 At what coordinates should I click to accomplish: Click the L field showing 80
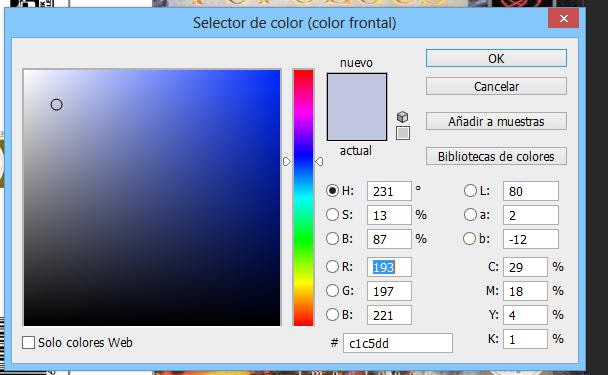point(530,191)
